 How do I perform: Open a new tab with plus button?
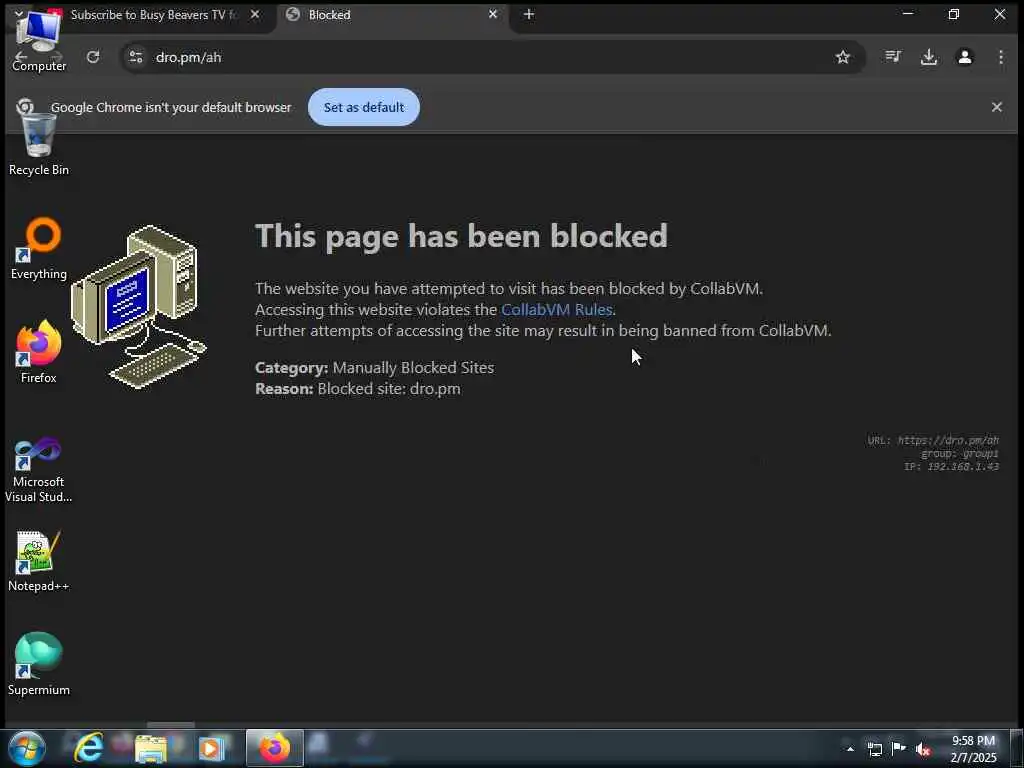529,14
